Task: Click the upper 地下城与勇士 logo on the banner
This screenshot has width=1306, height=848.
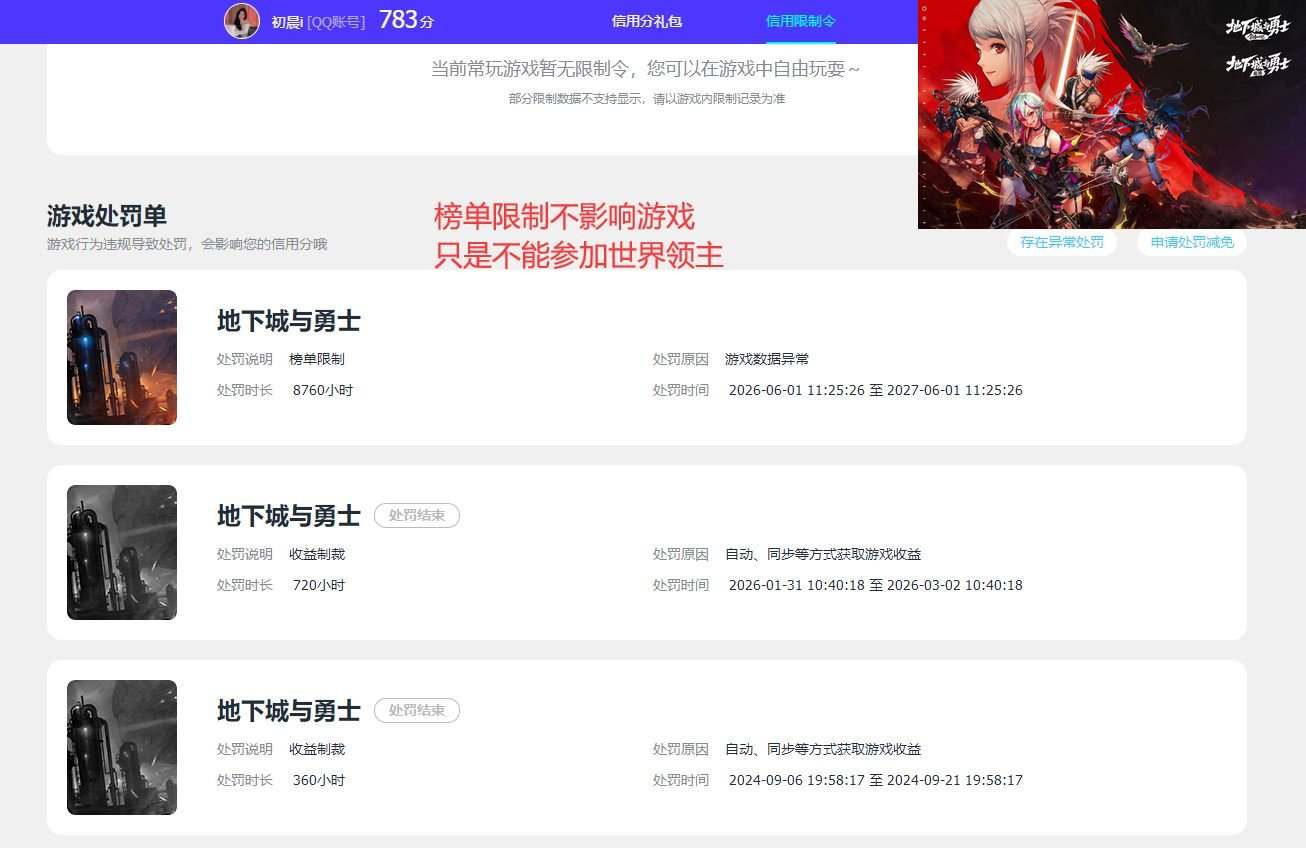Action: pyautogui.click(x=1258, y=27)
